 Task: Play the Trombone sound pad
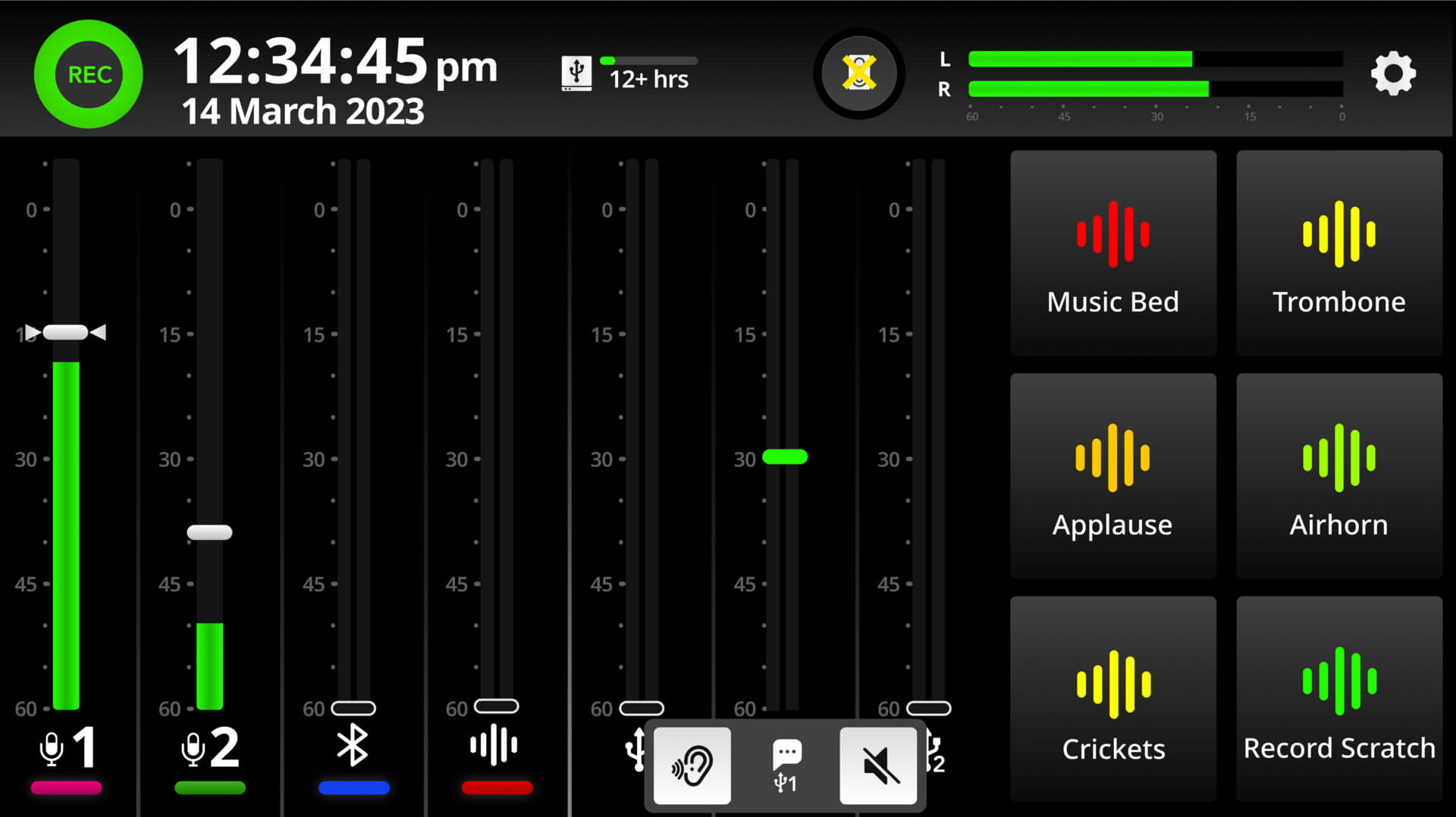(1338, 252)
